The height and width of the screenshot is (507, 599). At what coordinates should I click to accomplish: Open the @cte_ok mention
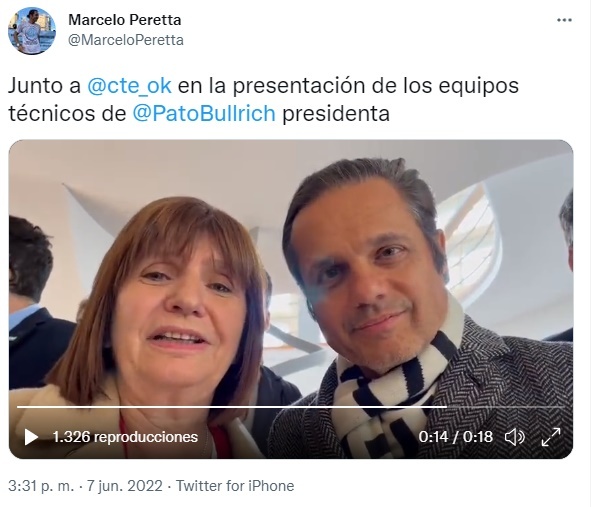tap(129, 86)
